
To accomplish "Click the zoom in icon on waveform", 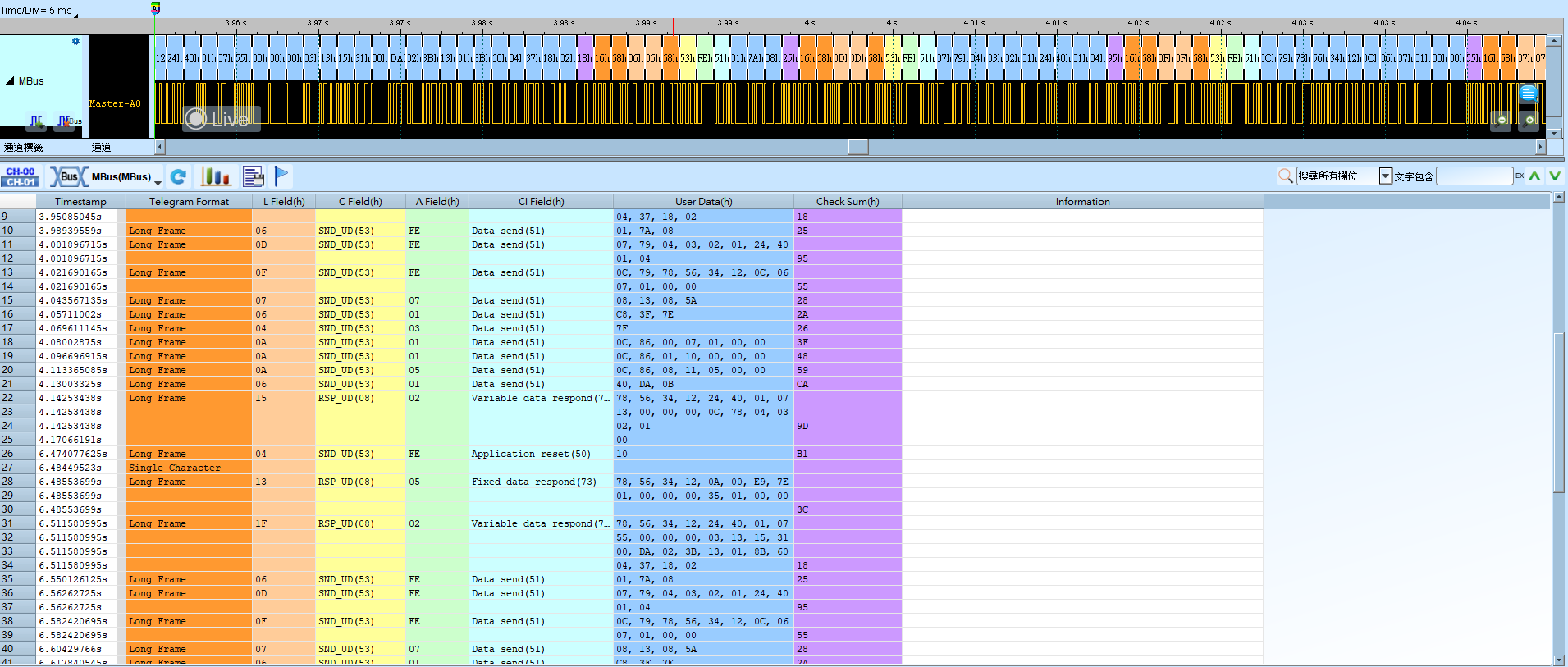I will tap(1529, 121).
